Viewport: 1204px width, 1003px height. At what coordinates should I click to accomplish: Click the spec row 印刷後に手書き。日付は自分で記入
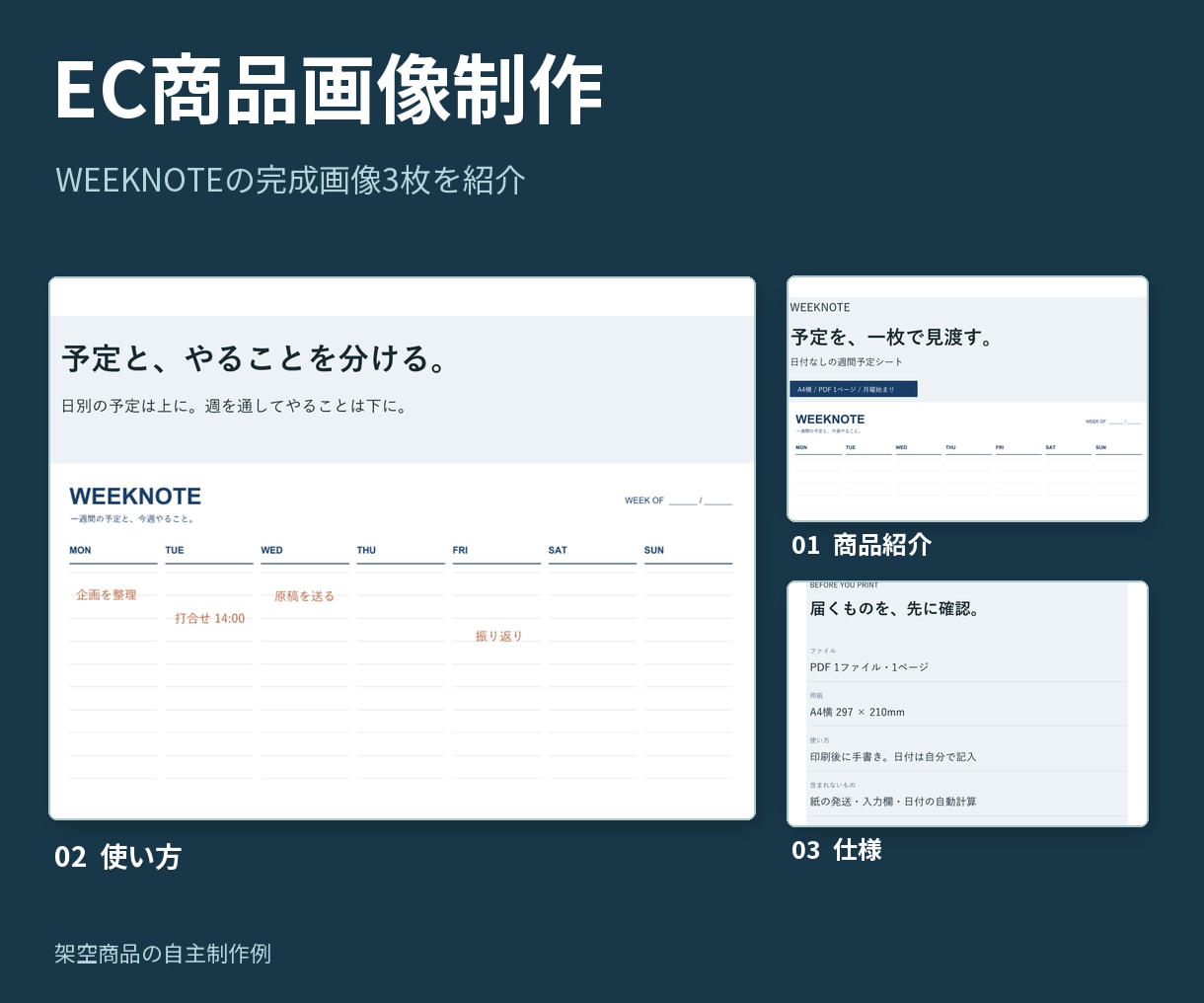pos(893,757)
